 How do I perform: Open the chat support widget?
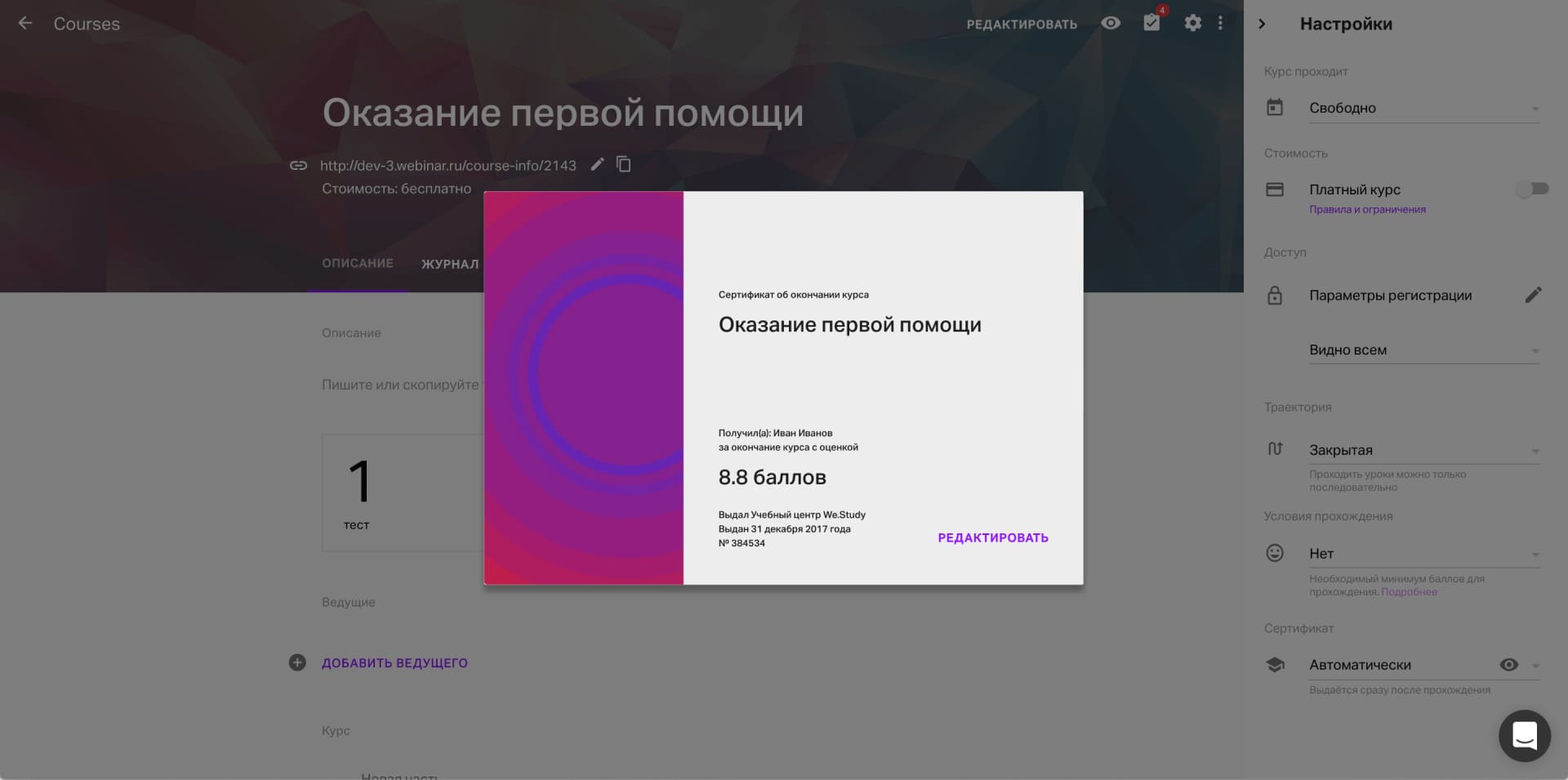tap(1524, 736)
